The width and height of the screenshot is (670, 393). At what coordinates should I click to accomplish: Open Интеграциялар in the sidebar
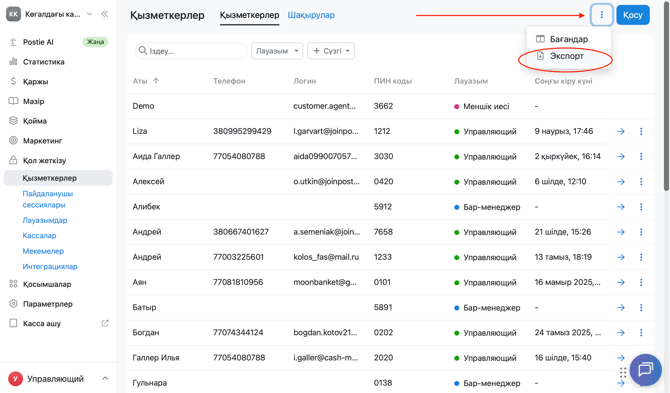(x=50, y=266)
